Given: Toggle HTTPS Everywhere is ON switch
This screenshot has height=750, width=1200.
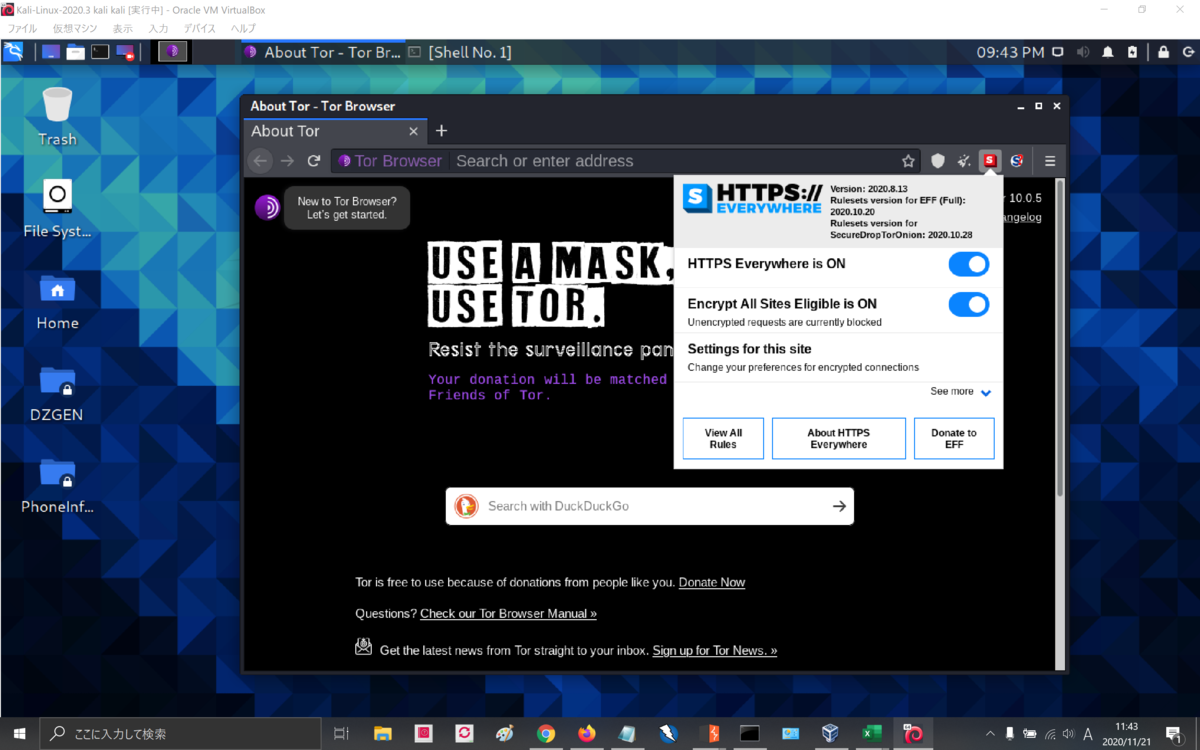Looking at the screenshot, I should pyautogui.click(x=968, y=264).
